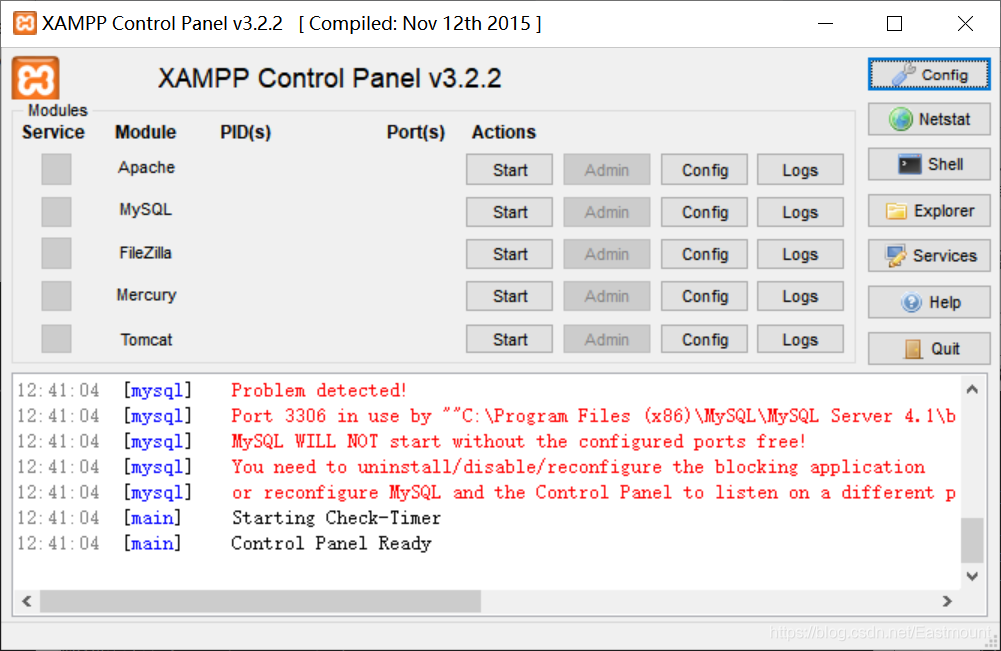View Tomcat Logs
This screenshot has height=651, width=1001.
pos(800,339)
